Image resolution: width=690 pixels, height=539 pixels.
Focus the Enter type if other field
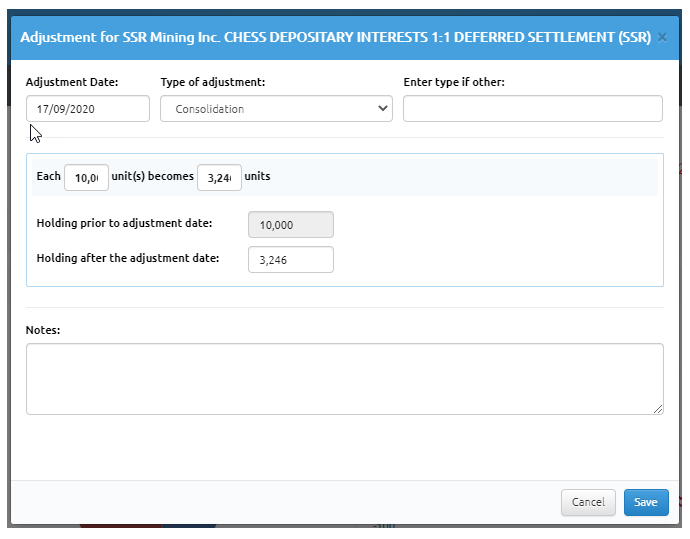533,109
